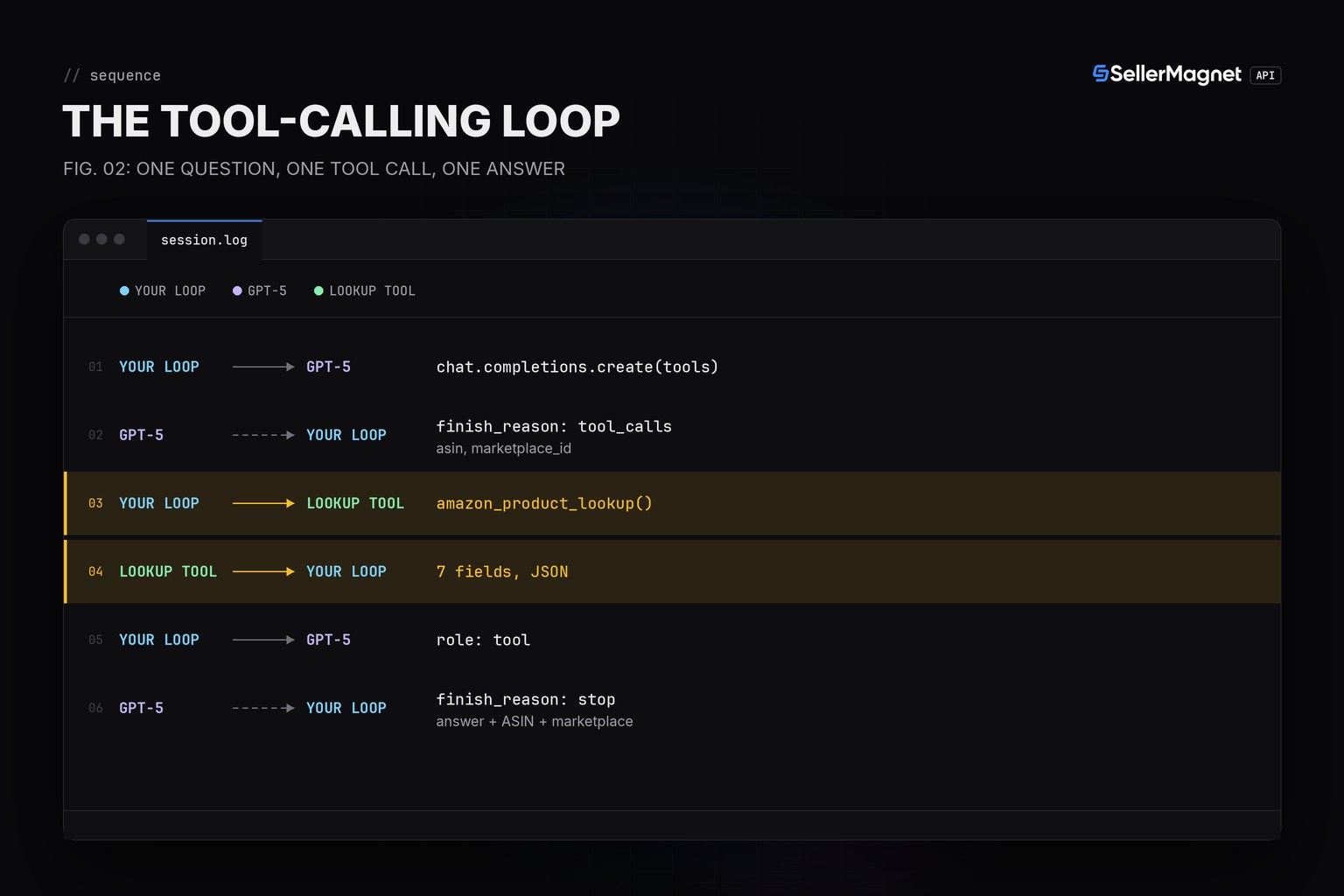1344x896 pixels.
Task: Click LOOKUP TOOL target in row 03
Action: [355, 503]
